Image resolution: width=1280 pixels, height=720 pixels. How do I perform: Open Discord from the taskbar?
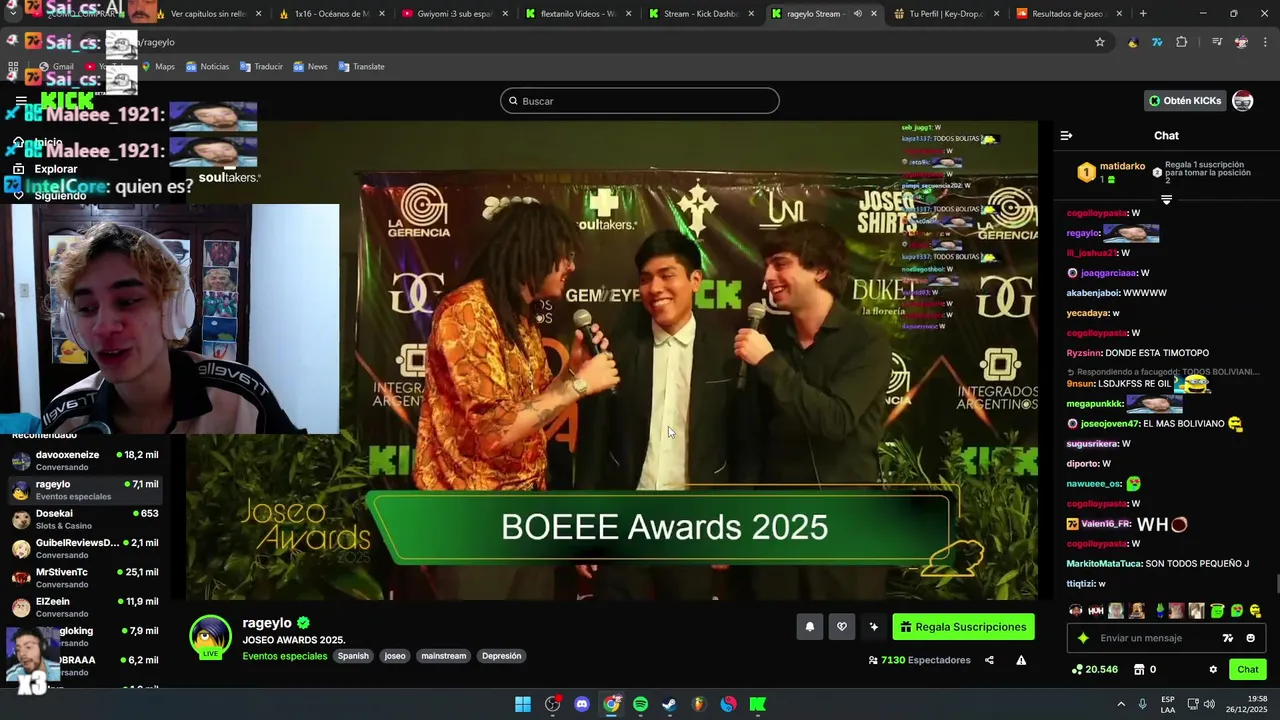[x=582, y=704]
